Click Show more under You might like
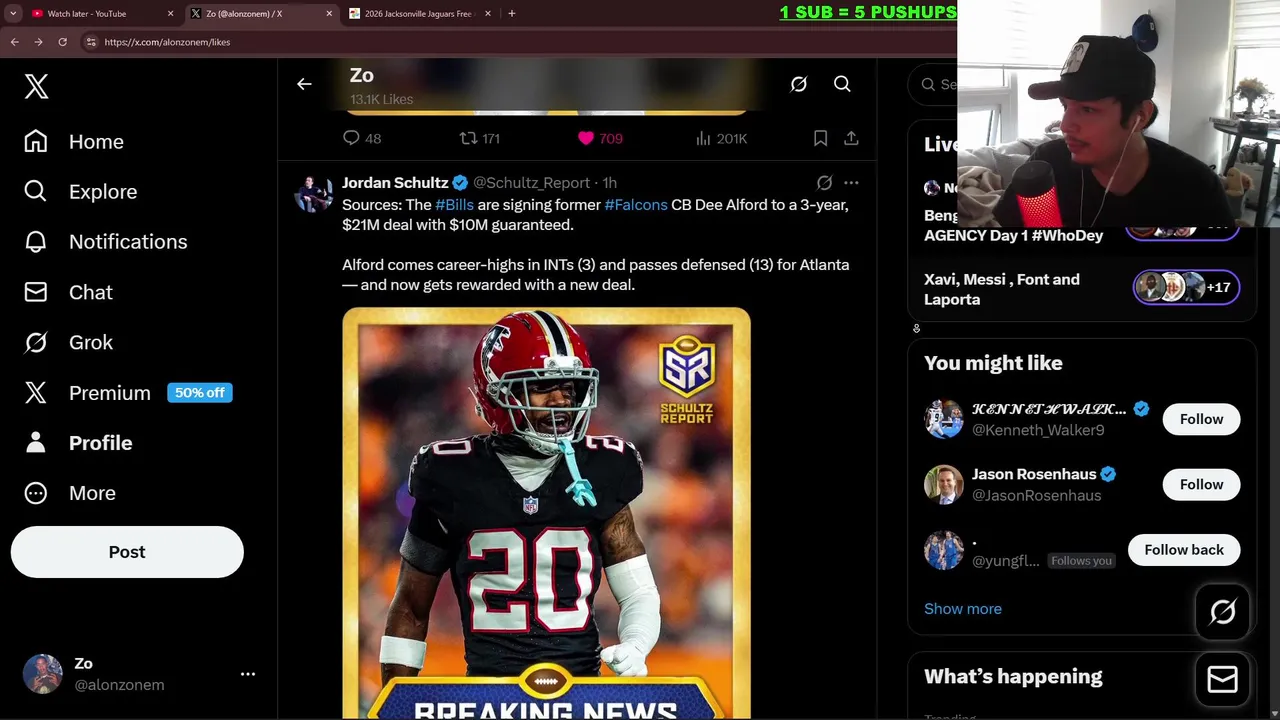 pos(962,608)
